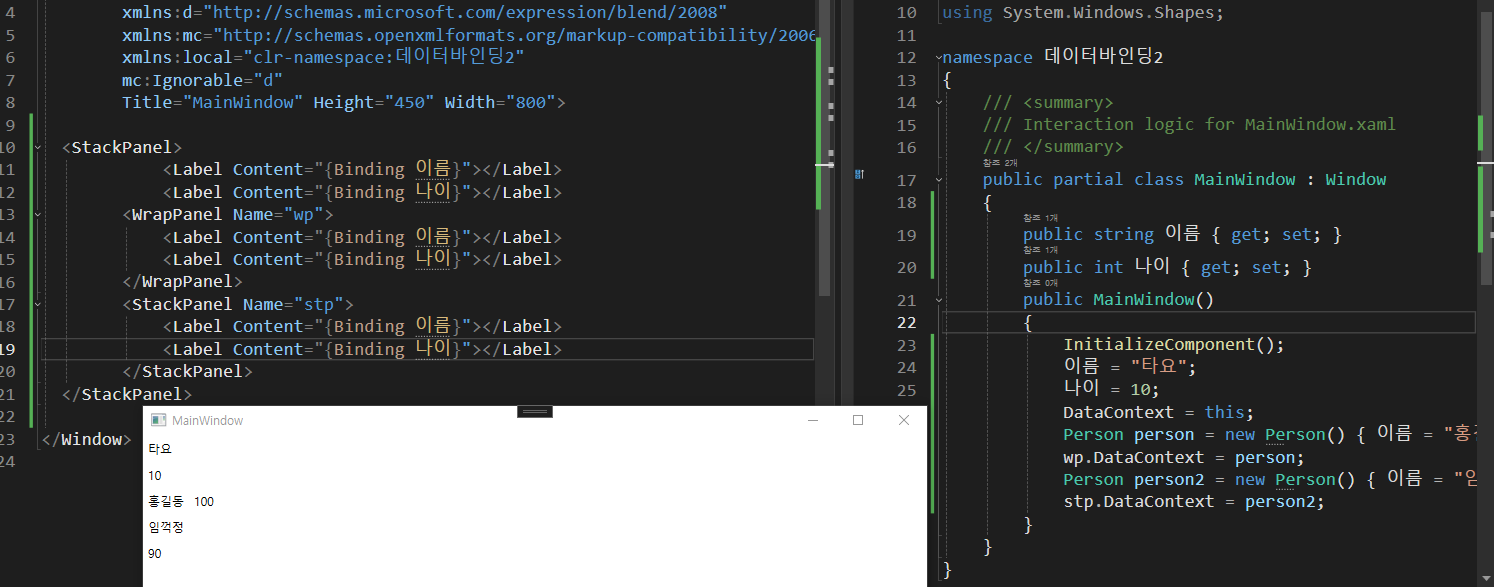Collapse the StackPanel named stp
1494x587 pixels.
[x=38, y=304]
